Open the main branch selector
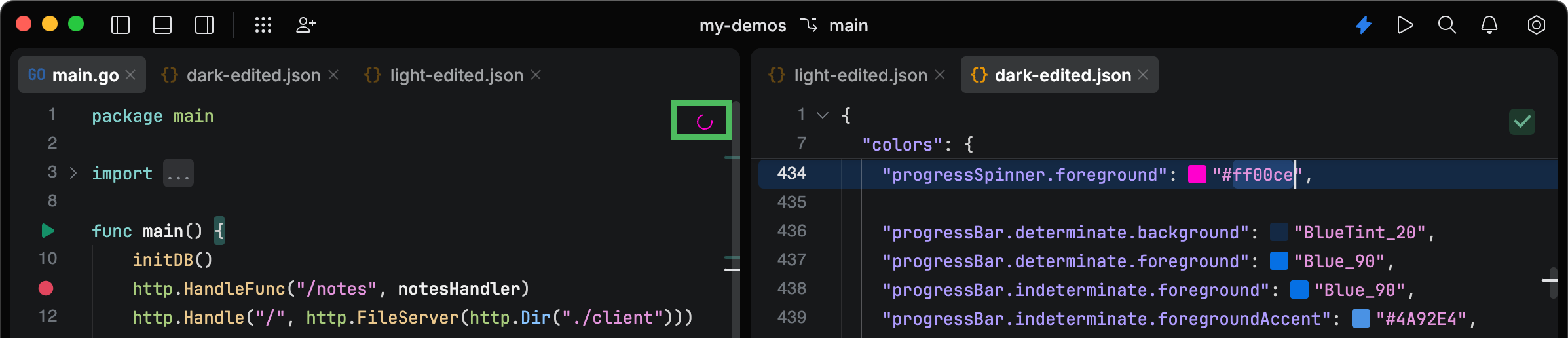 pyautogui.click(x=836, y=26)
